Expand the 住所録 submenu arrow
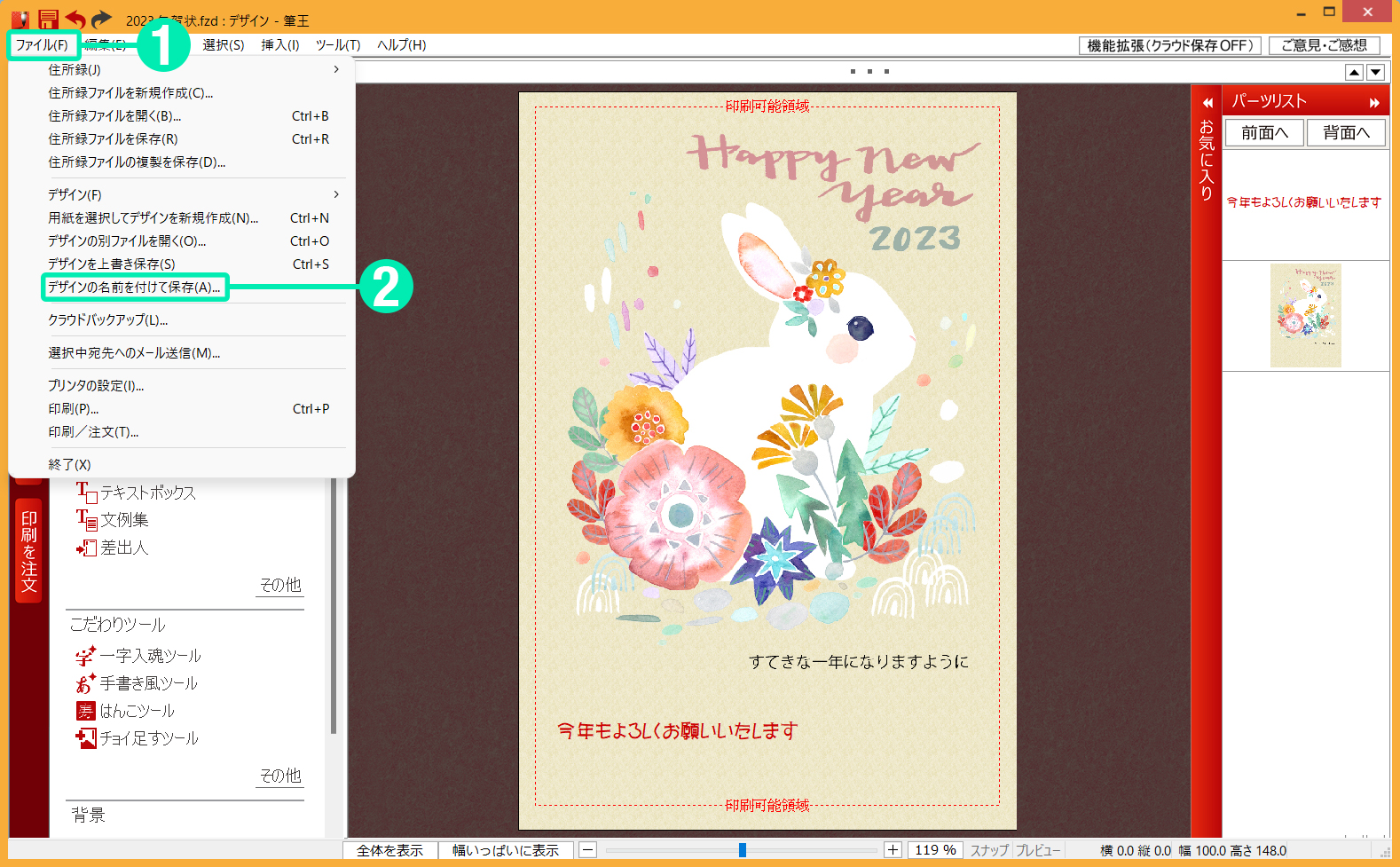The image size is (1400, 867). click(336, 69)
